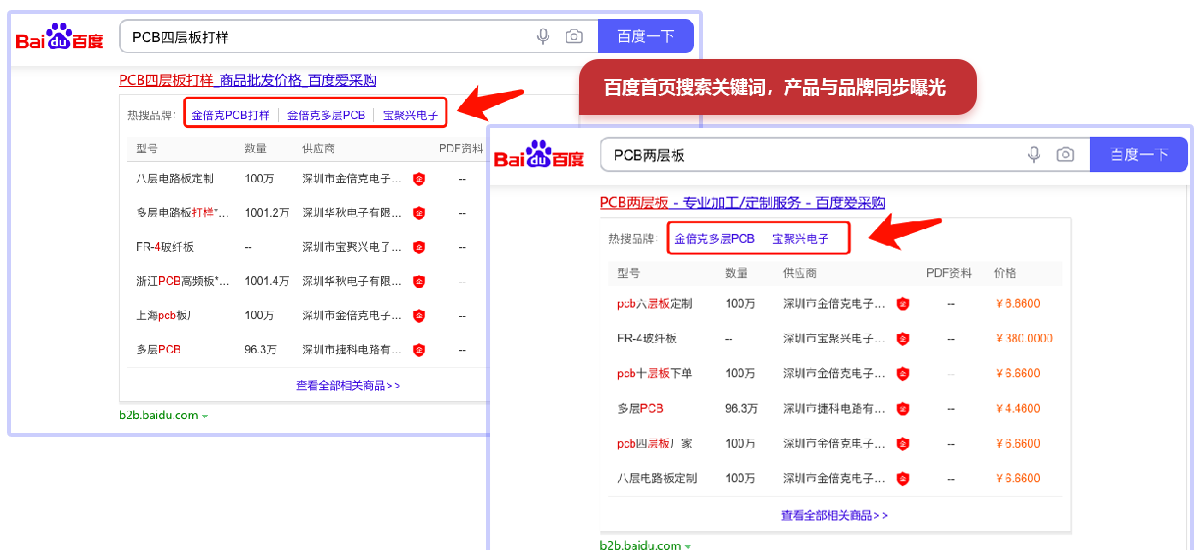This screenshot has width=1200, height=550.
Task: Open PCB四层板打样 商品批发价格 result title link
Action: [x=247, y=80]
